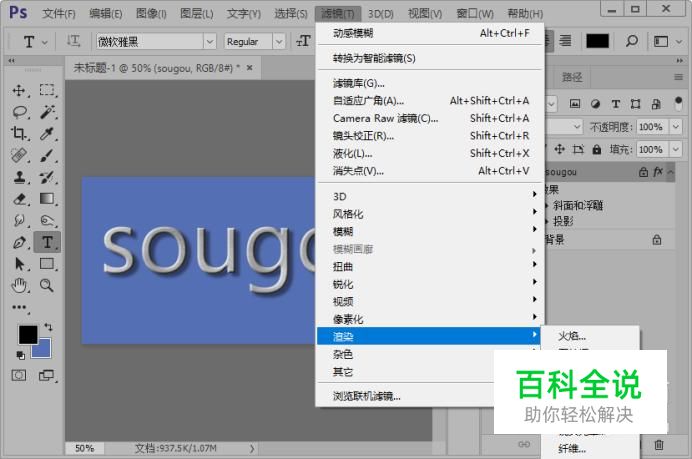Expand the status bar info arrow
This screenshot has width=692, height=459.
pyautogui.click(x=252, y=448)
